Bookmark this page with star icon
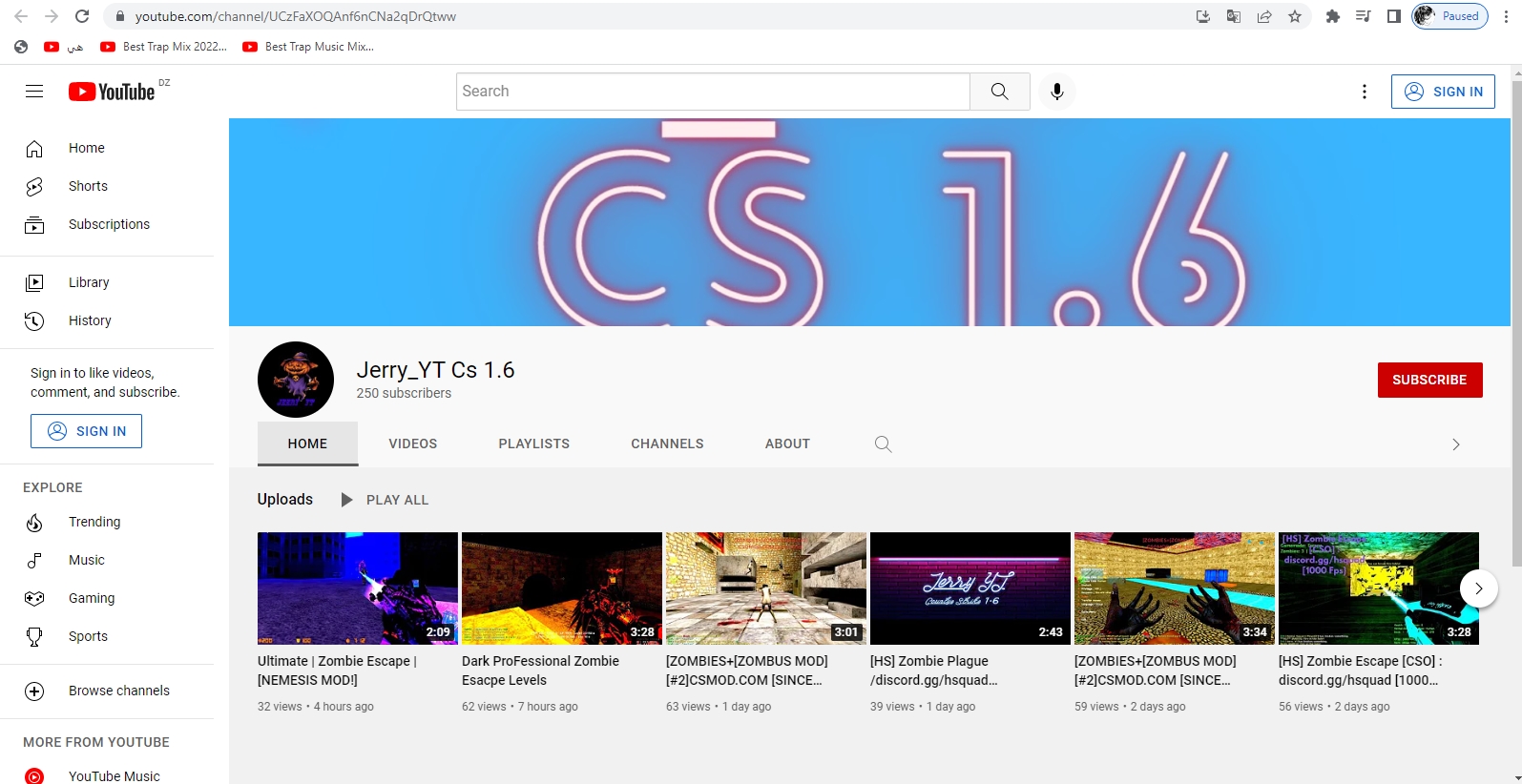This screenshot has height=784, width=1522. point(1295,16)
